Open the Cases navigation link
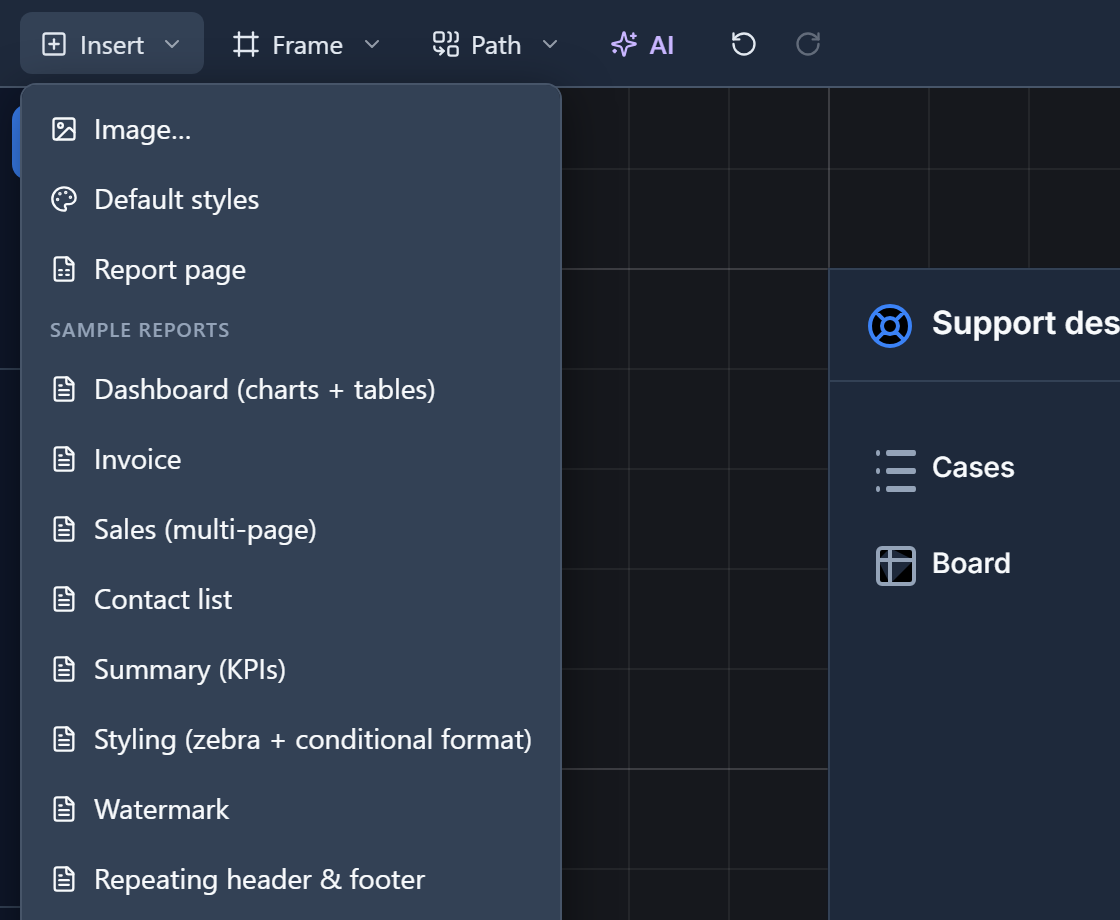The width and height of the screenshot is (1120, 920). point(973,467)
